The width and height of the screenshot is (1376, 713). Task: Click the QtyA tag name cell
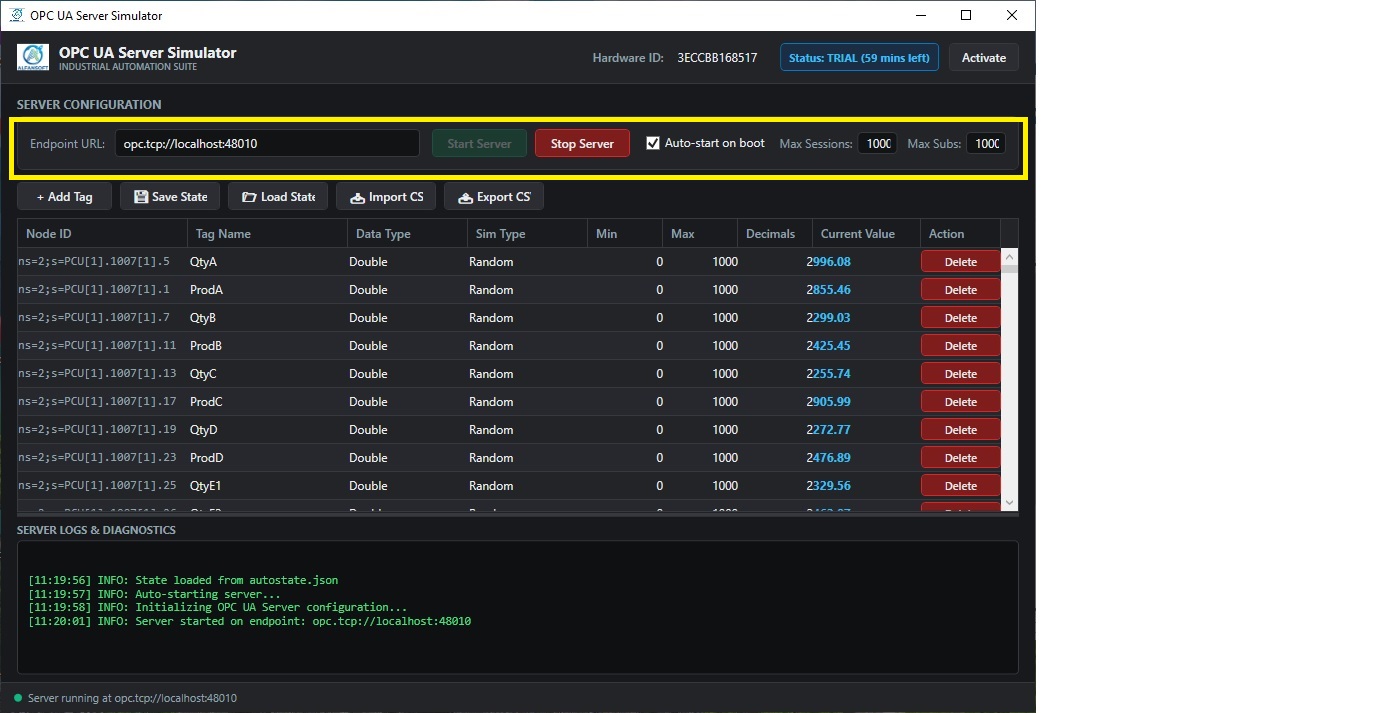(203, 262)
